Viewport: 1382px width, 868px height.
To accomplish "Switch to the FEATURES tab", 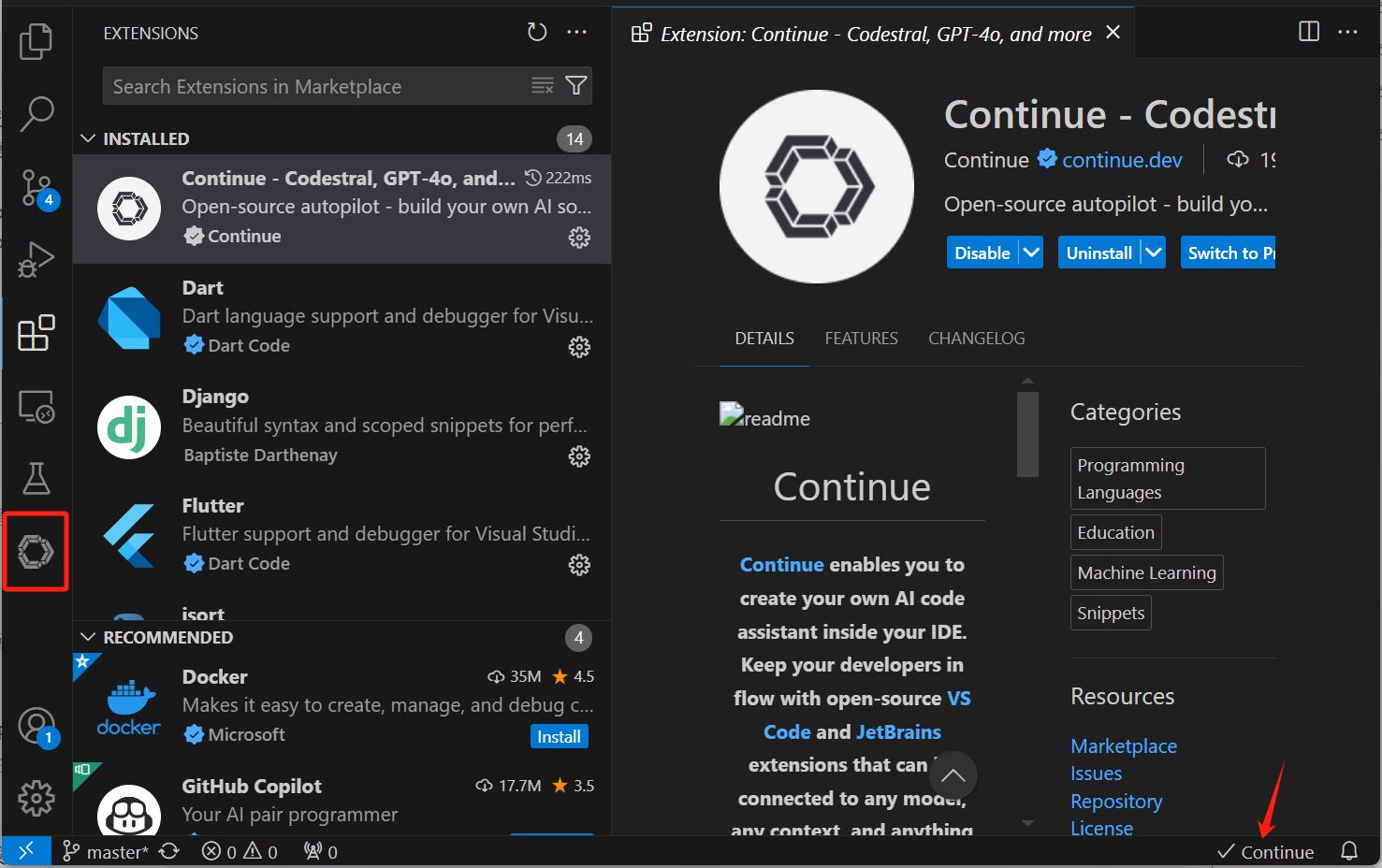I will 861,339.
